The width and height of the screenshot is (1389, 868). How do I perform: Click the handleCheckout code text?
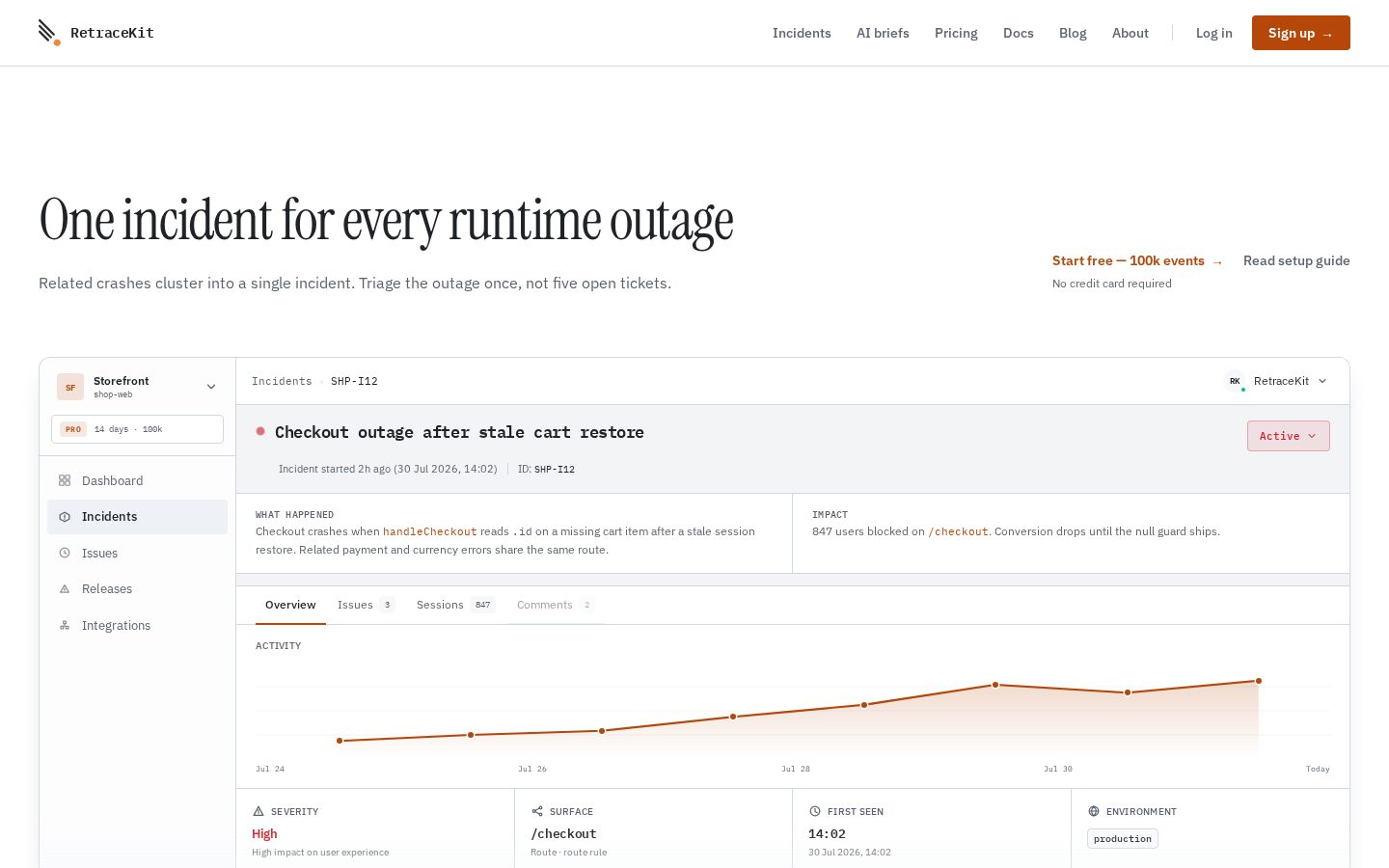click(430, 531)
